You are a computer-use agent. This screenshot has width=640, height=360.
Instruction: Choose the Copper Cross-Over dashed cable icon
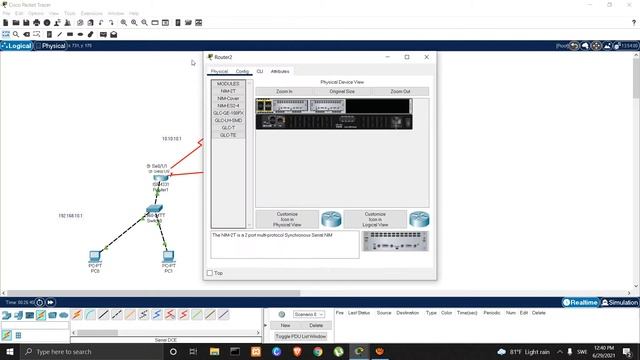[117, 315]
